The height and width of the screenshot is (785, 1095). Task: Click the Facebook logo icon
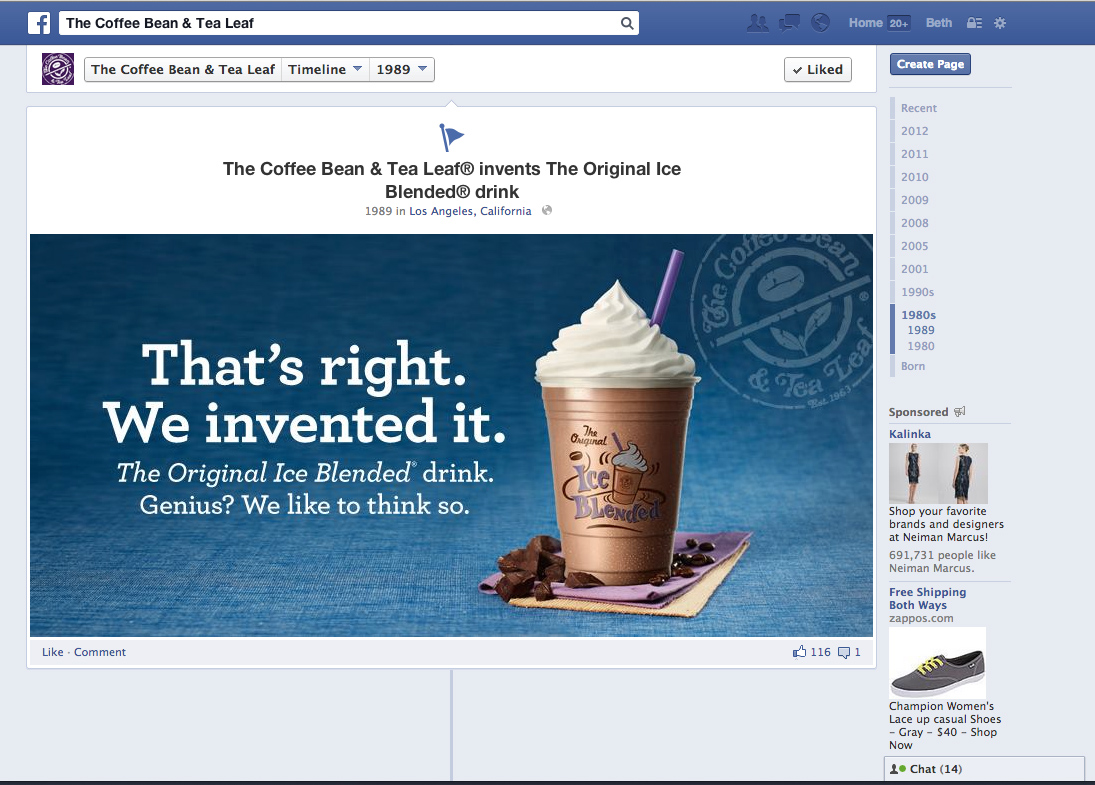click(x=39, y=23)
